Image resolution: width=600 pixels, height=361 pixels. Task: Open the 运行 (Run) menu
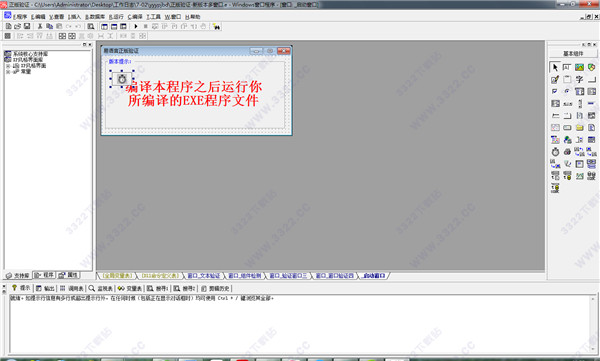pyautogui.click(x=116, y=17)
